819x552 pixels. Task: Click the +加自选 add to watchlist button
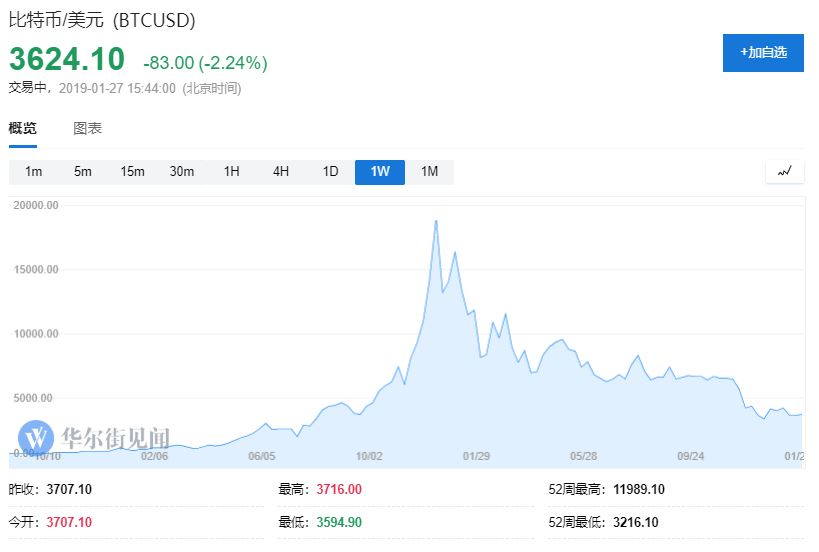763,52
